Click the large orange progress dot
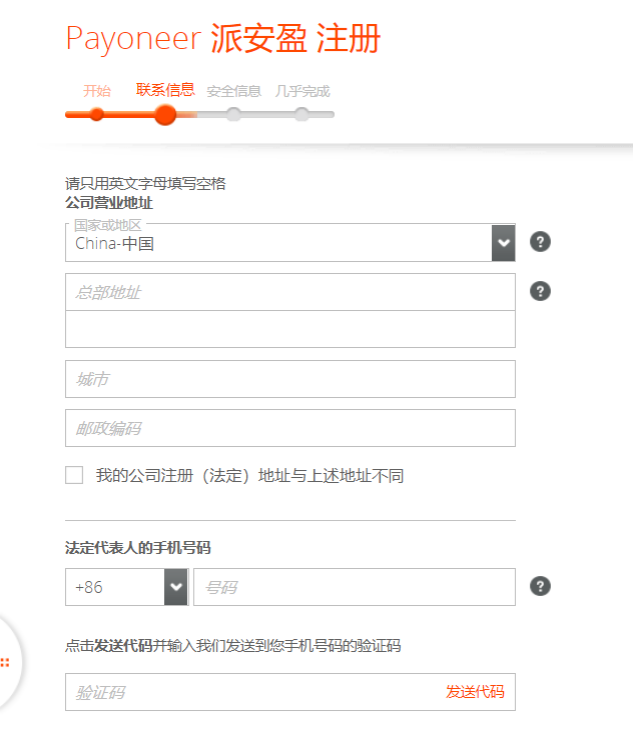Viewport: 633px width, 747px height. click(x=165, y=115)
